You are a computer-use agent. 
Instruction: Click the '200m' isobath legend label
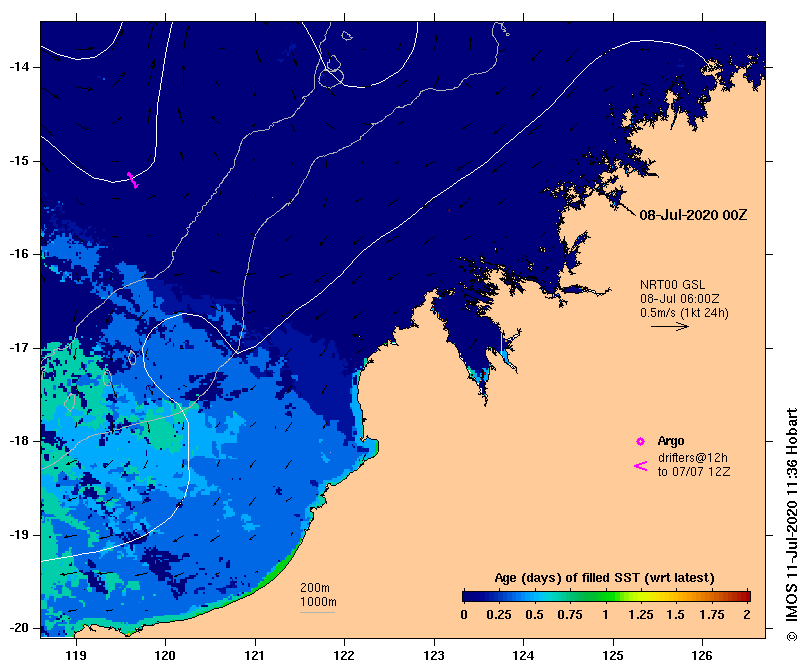315,588
